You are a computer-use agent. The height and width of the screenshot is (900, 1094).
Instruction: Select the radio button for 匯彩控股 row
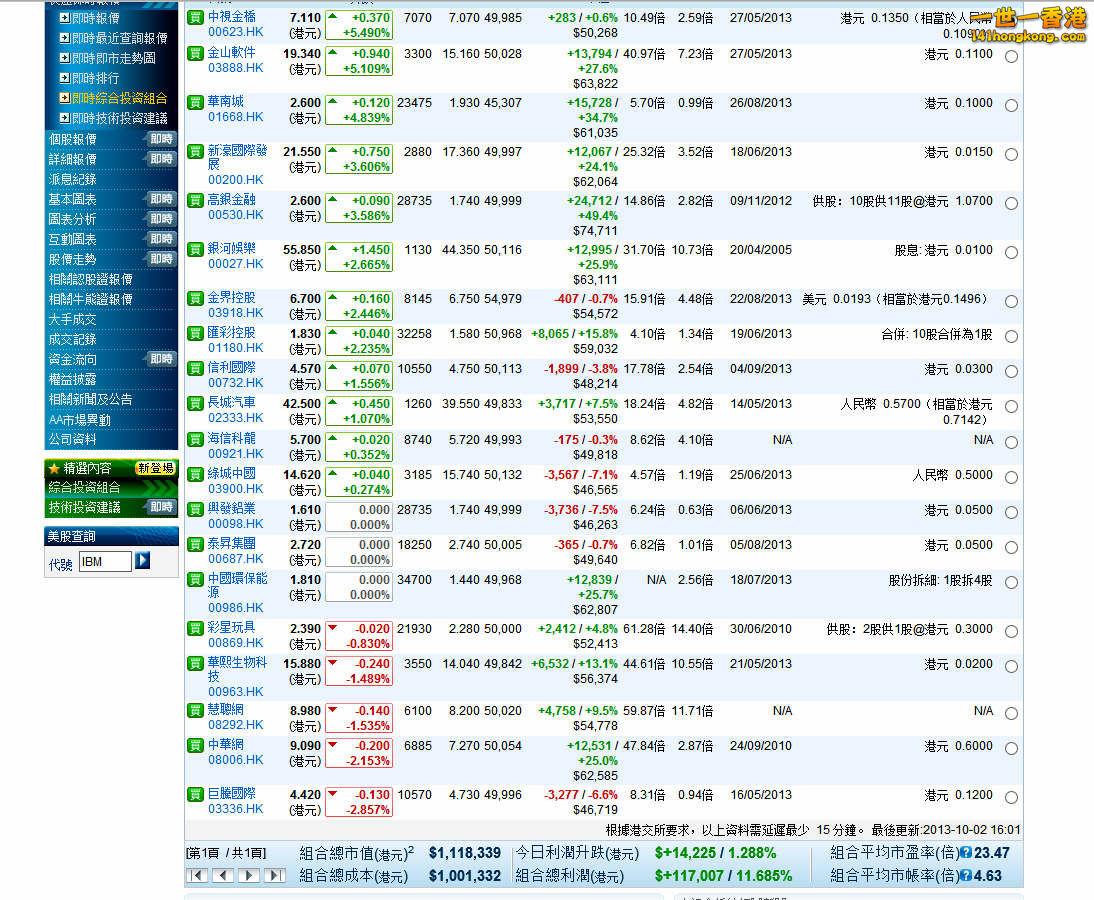click(x=1011, y=336)
